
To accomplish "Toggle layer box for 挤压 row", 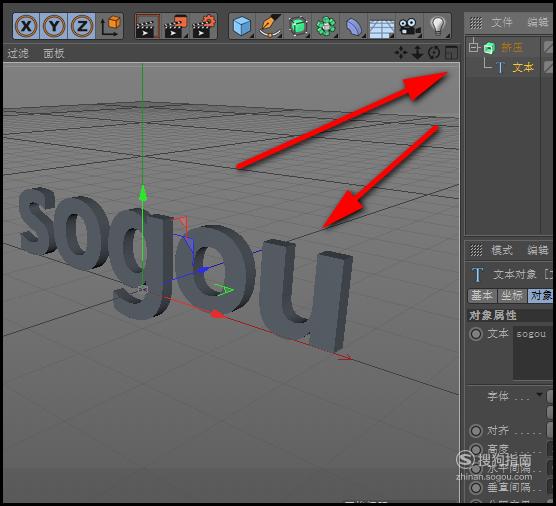I will click(x=549, y=47).
